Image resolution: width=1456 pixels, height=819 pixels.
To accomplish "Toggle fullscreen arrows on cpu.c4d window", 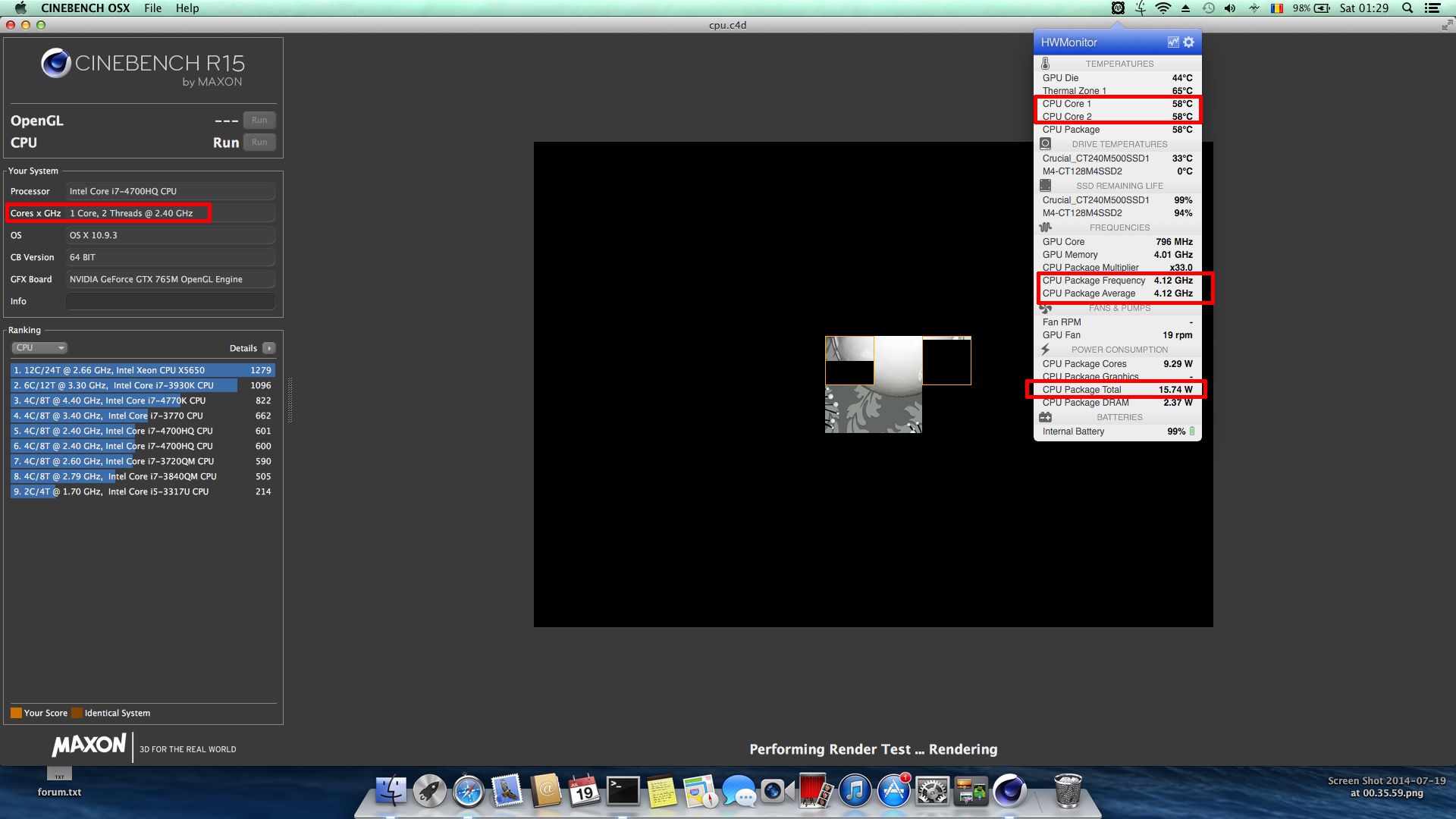I will tap(1447, 25).
